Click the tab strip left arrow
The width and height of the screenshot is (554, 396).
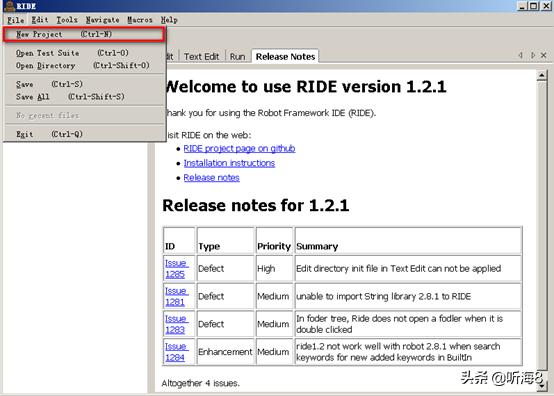pos(520,55)
